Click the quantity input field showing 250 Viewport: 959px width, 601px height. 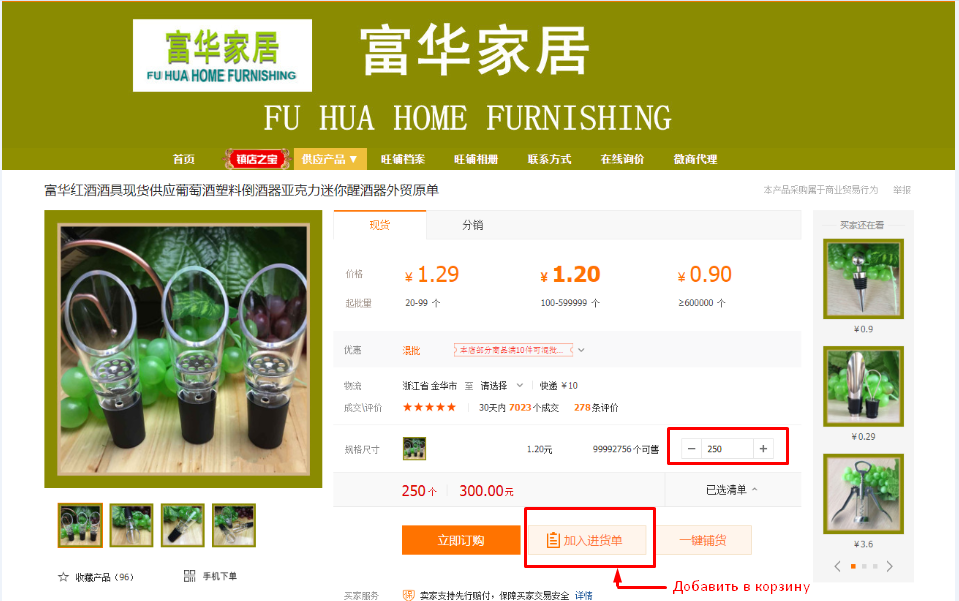(x=727, y=449)
